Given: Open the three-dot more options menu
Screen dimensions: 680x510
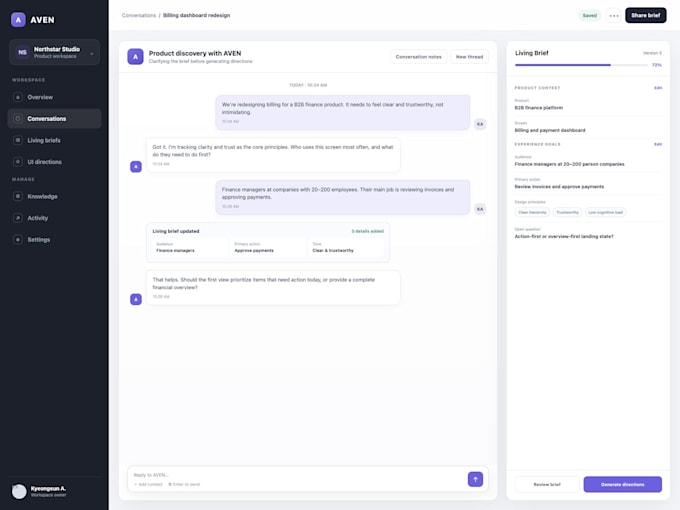Looking at the screenshot, I should [x=614, y=16].
